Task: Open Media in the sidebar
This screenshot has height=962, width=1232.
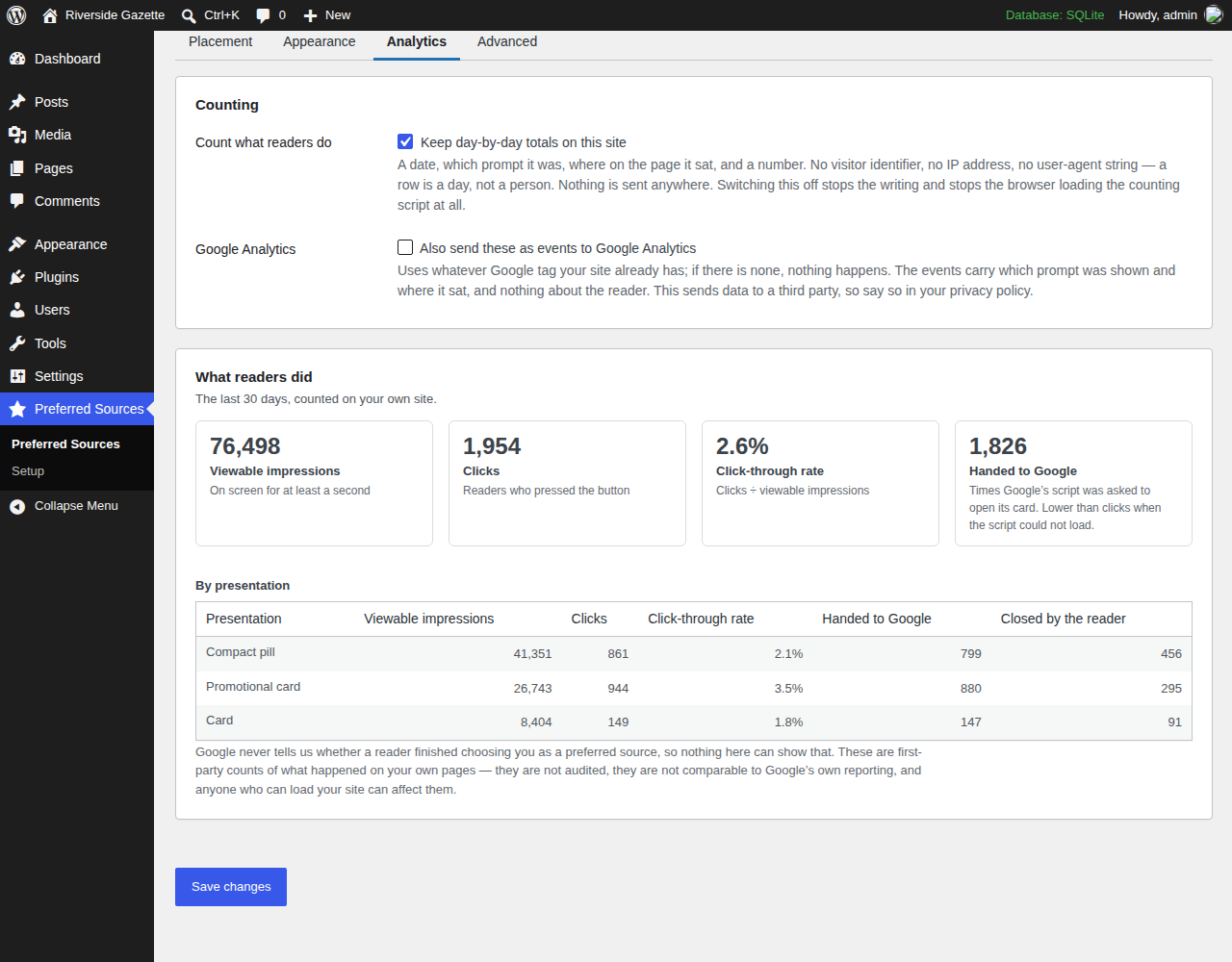Action: (77, 135)
